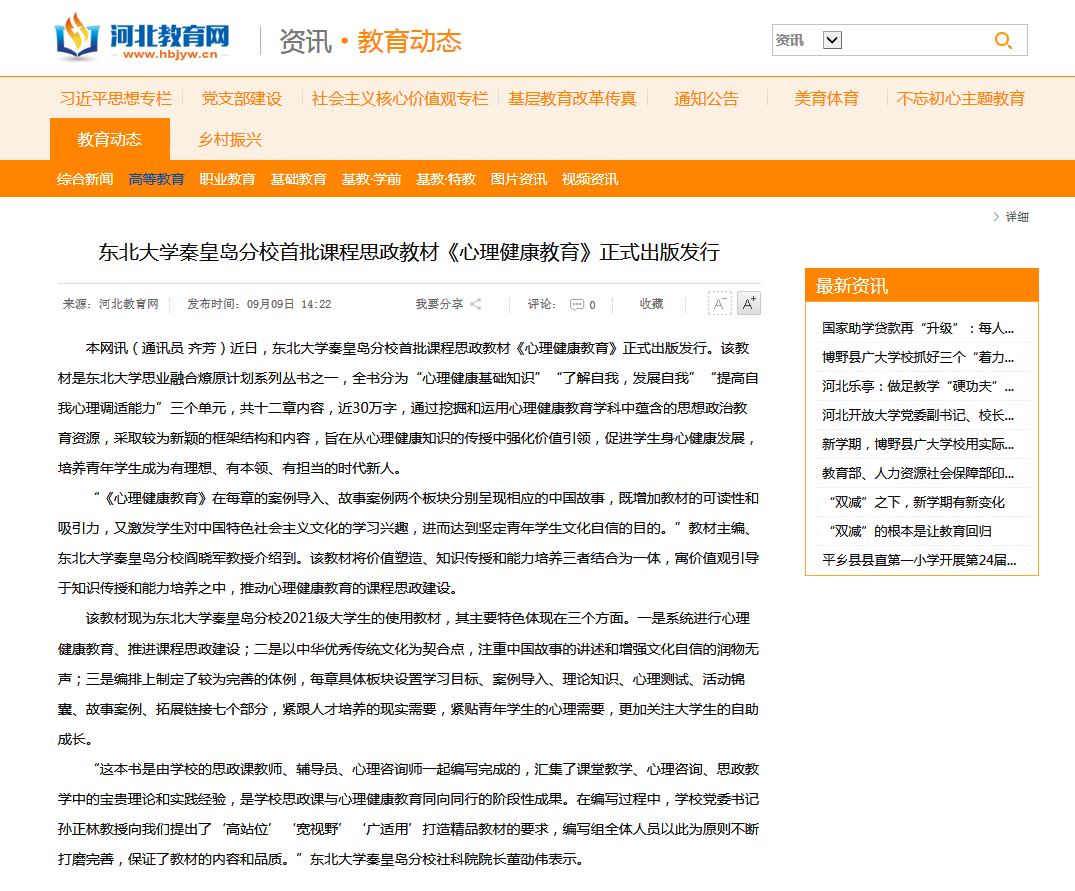Open news item 河北开放大学党委副书记、校长
The width and height of the screenshot is (1075, 891).
[x=918, y=415]
